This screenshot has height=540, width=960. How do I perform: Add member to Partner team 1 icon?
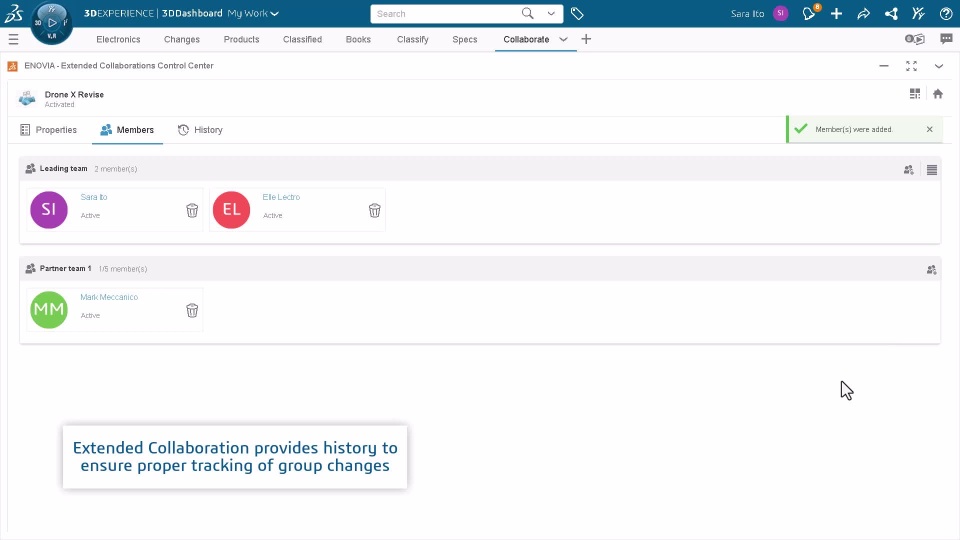click(932, 269)
